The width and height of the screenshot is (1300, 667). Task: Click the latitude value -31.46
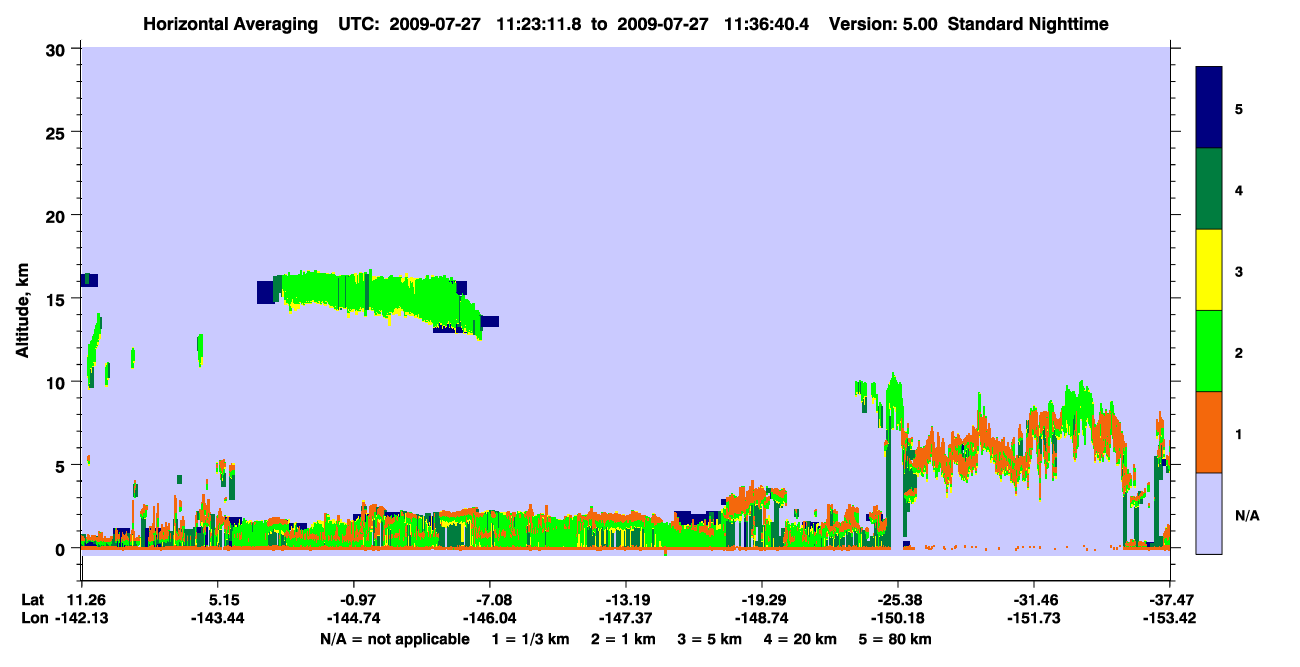pyautogui.click(x=1034, y=601)
